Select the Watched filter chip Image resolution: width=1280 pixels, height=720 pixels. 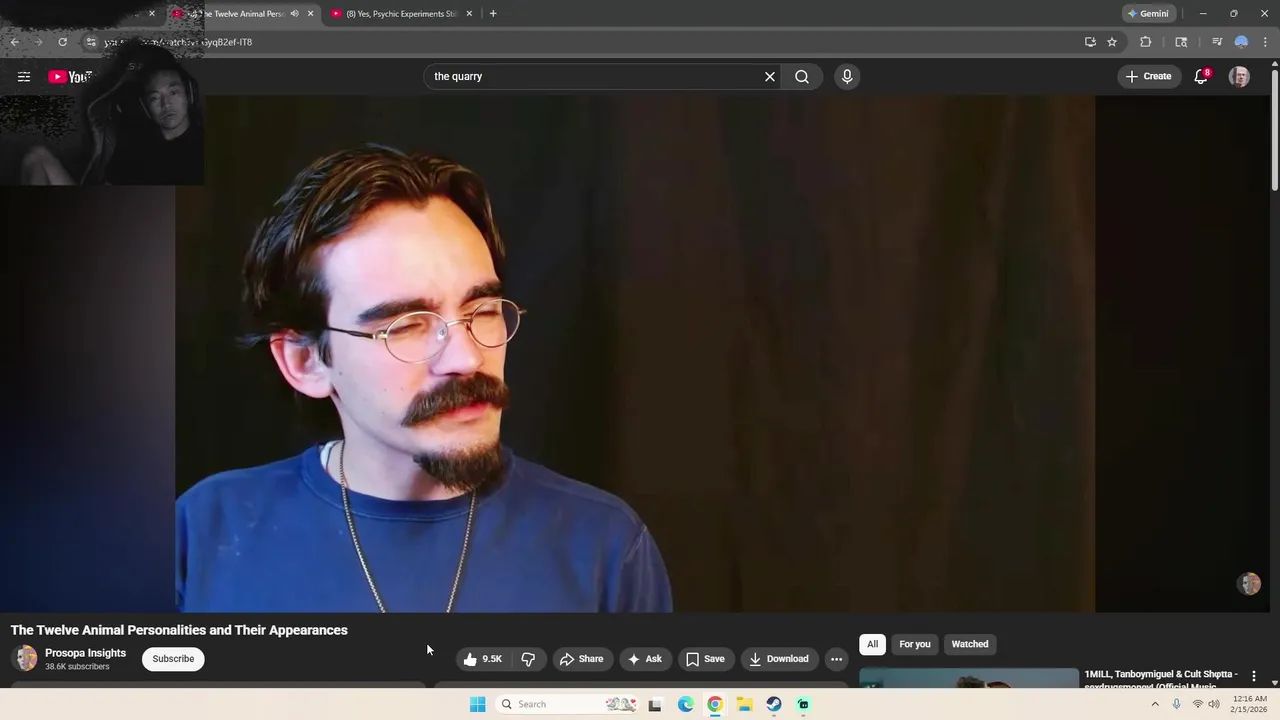pos(969,644)
